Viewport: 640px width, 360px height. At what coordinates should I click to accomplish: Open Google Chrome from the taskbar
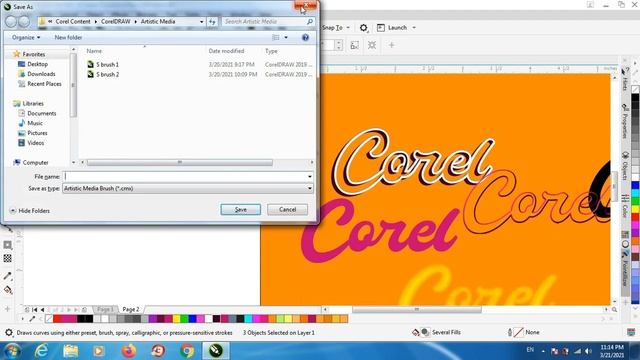click(187, 351)
